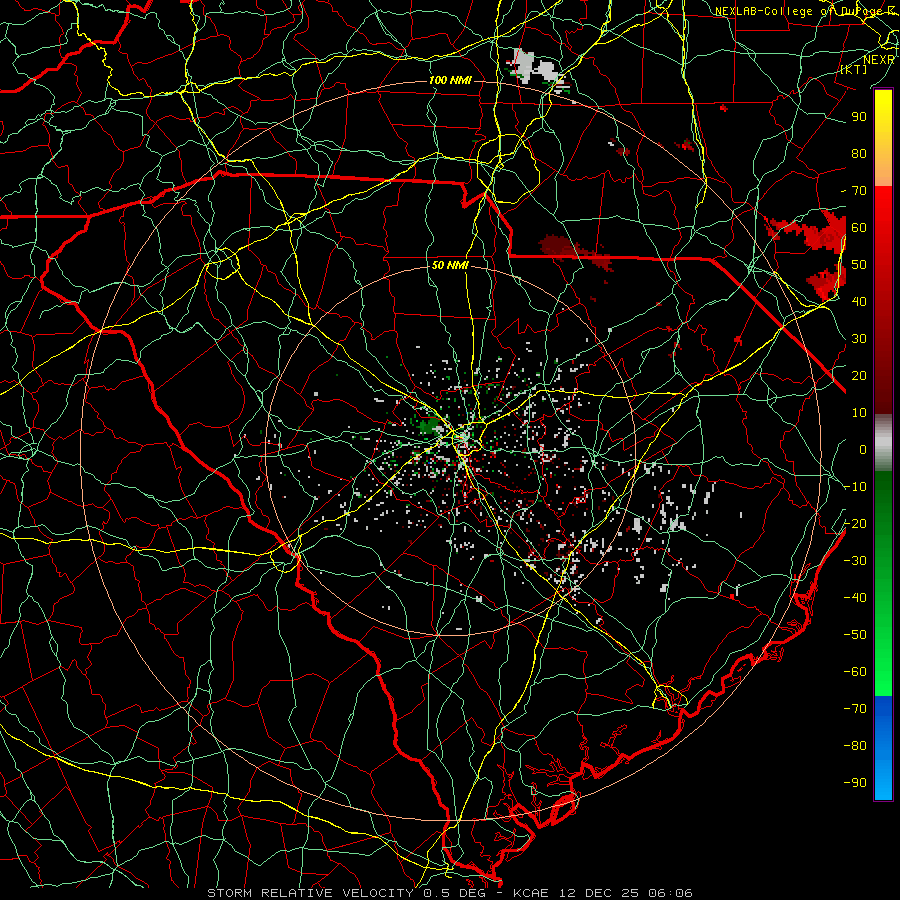The height and width of the screenshot is (900, 900).
Task: Click the green inbound velocity patch near radar center
Action: point(430,426)
